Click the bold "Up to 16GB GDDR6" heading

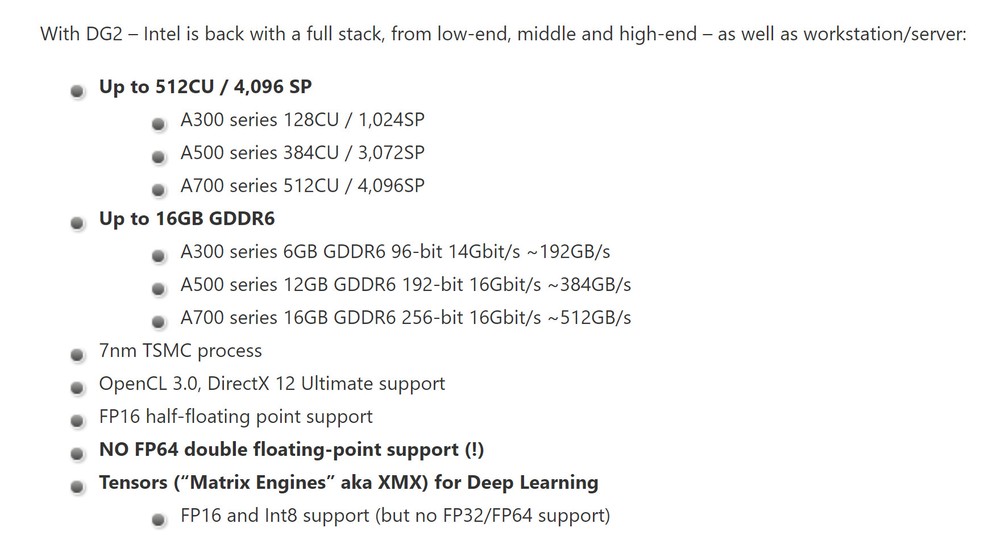pos(186,219)
